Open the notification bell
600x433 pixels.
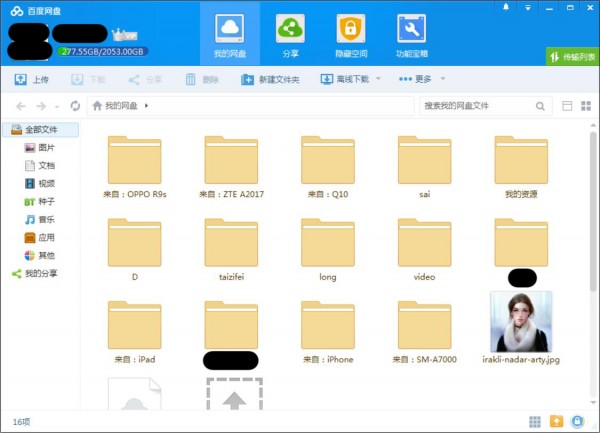click(506, 7)
